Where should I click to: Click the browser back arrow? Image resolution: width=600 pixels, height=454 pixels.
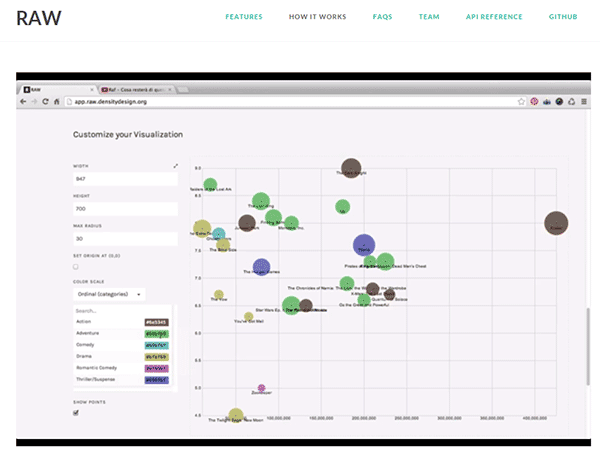23,101
